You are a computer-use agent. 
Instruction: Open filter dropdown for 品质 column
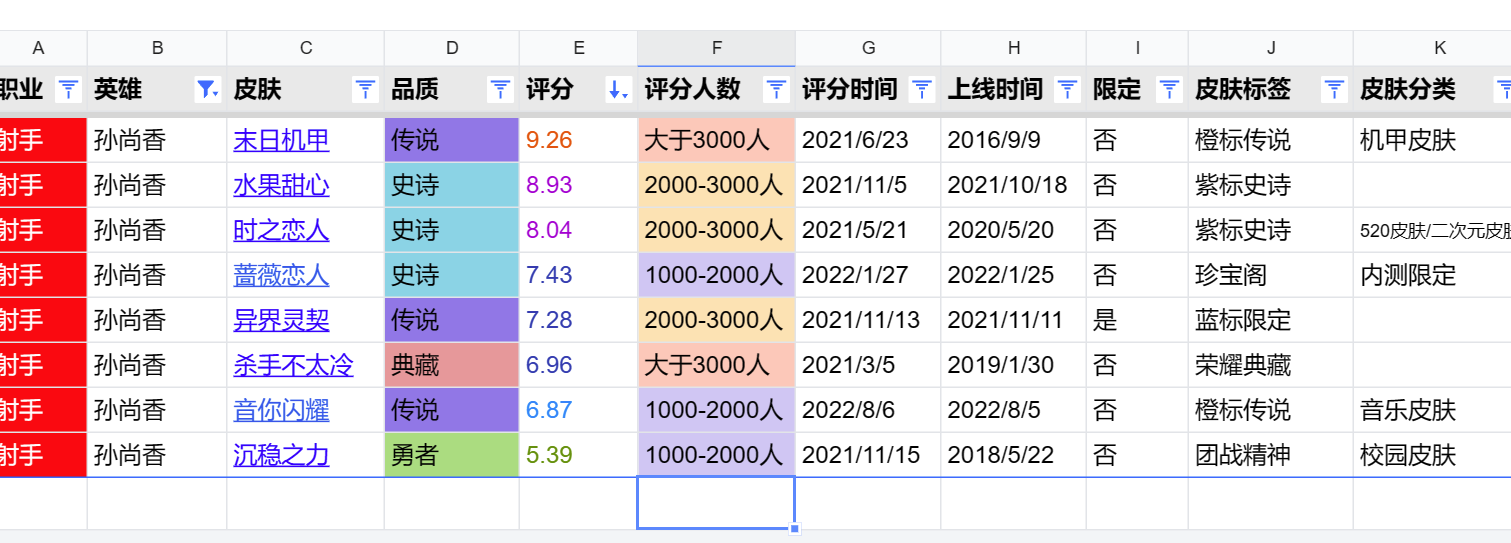tap(500, 90)
